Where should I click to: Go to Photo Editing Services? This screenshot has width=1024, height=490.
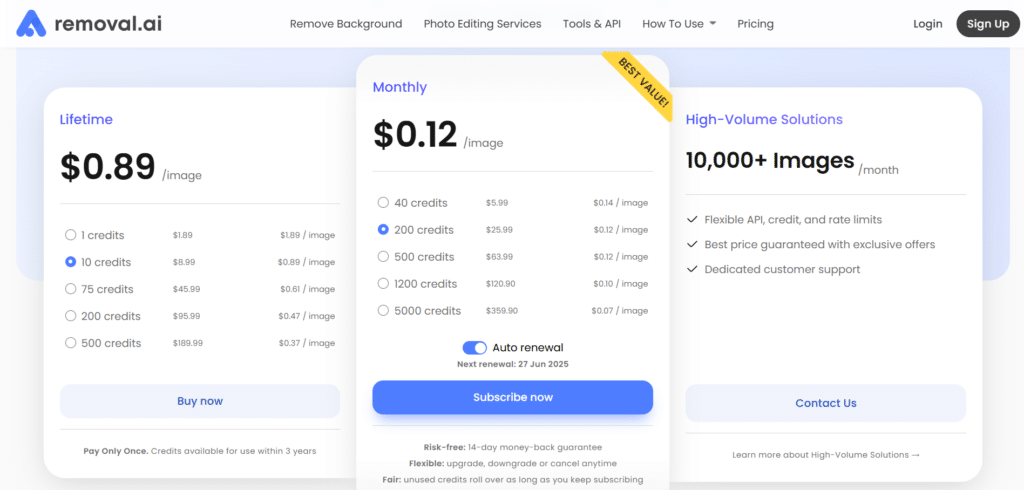(x=483, y=24)
